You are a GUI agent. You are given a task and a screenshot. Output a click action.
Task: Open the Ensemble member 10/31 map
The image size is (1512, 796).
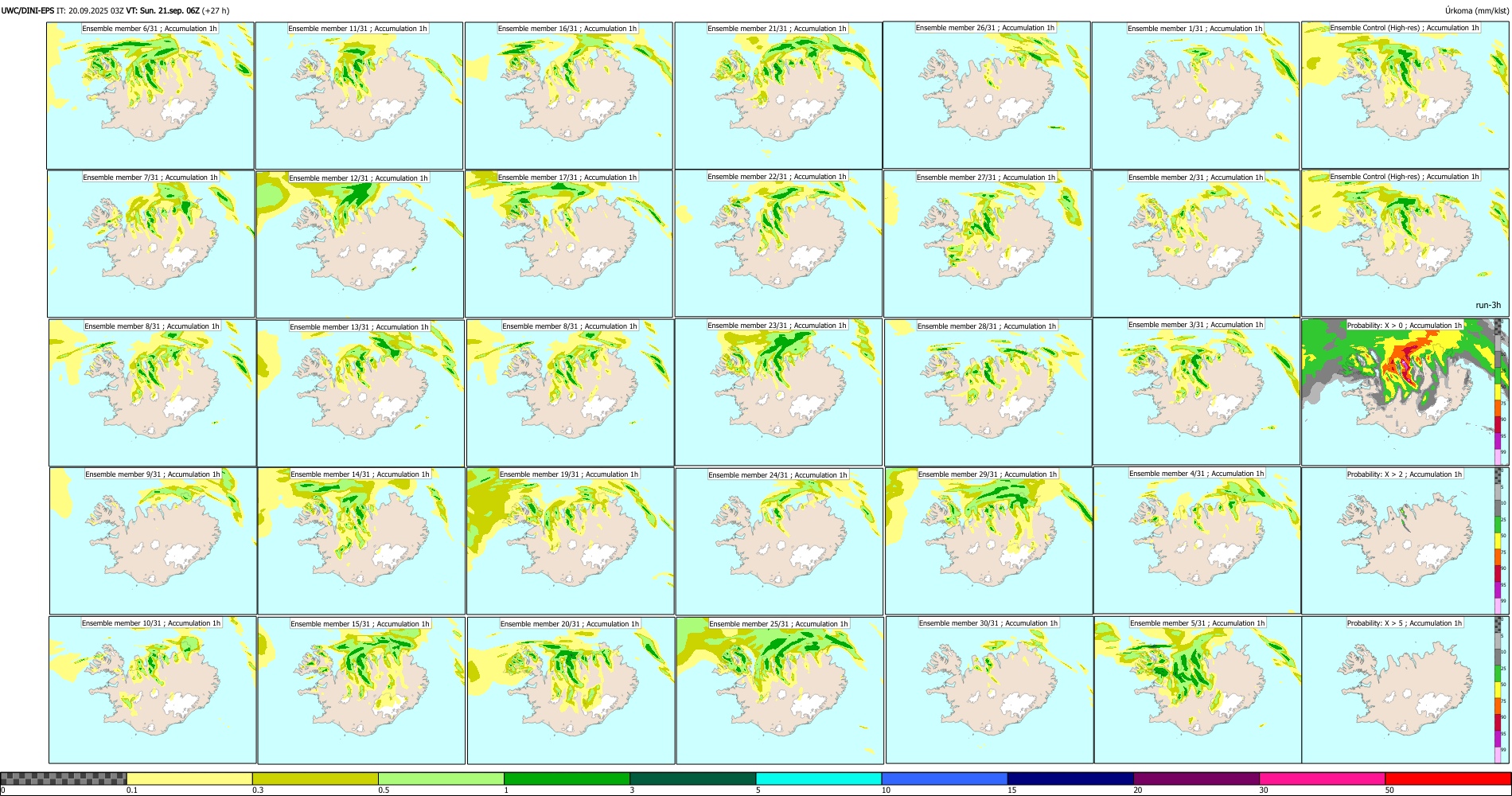tap(153, 690)
